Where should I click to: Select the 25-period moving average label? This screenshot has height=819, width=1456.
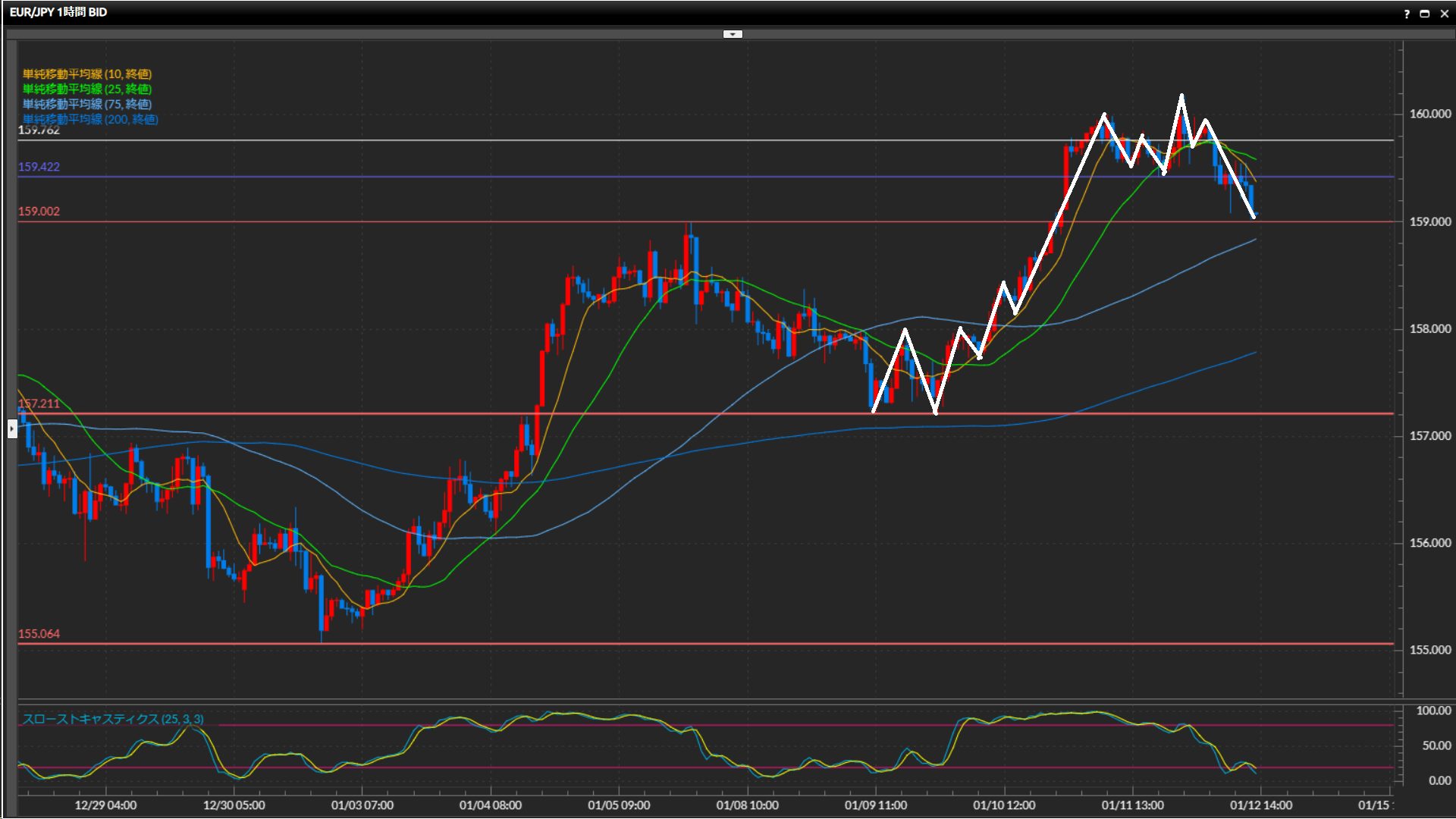(x=87, y=89)
